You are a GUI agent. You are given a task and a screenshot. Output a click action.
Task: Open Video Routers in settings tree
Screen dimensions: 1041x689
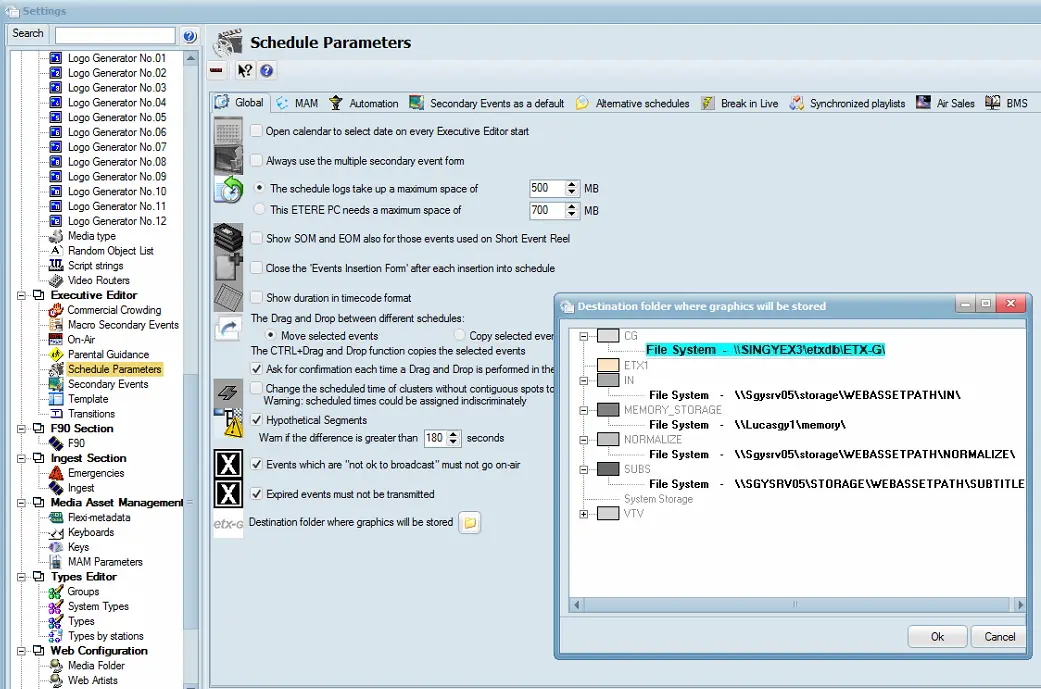(x=98, y=280)
